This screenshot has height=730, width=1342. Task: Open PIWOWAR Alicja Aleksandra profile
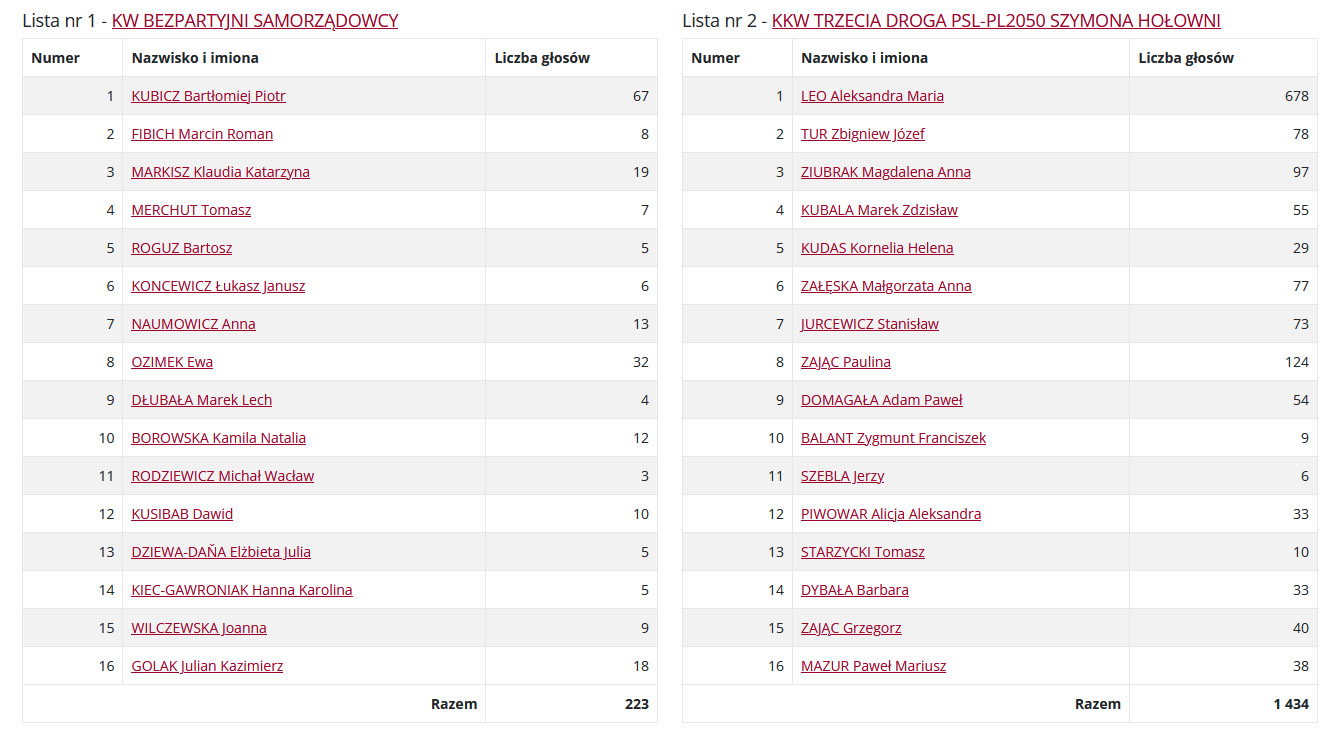[890, 514]
